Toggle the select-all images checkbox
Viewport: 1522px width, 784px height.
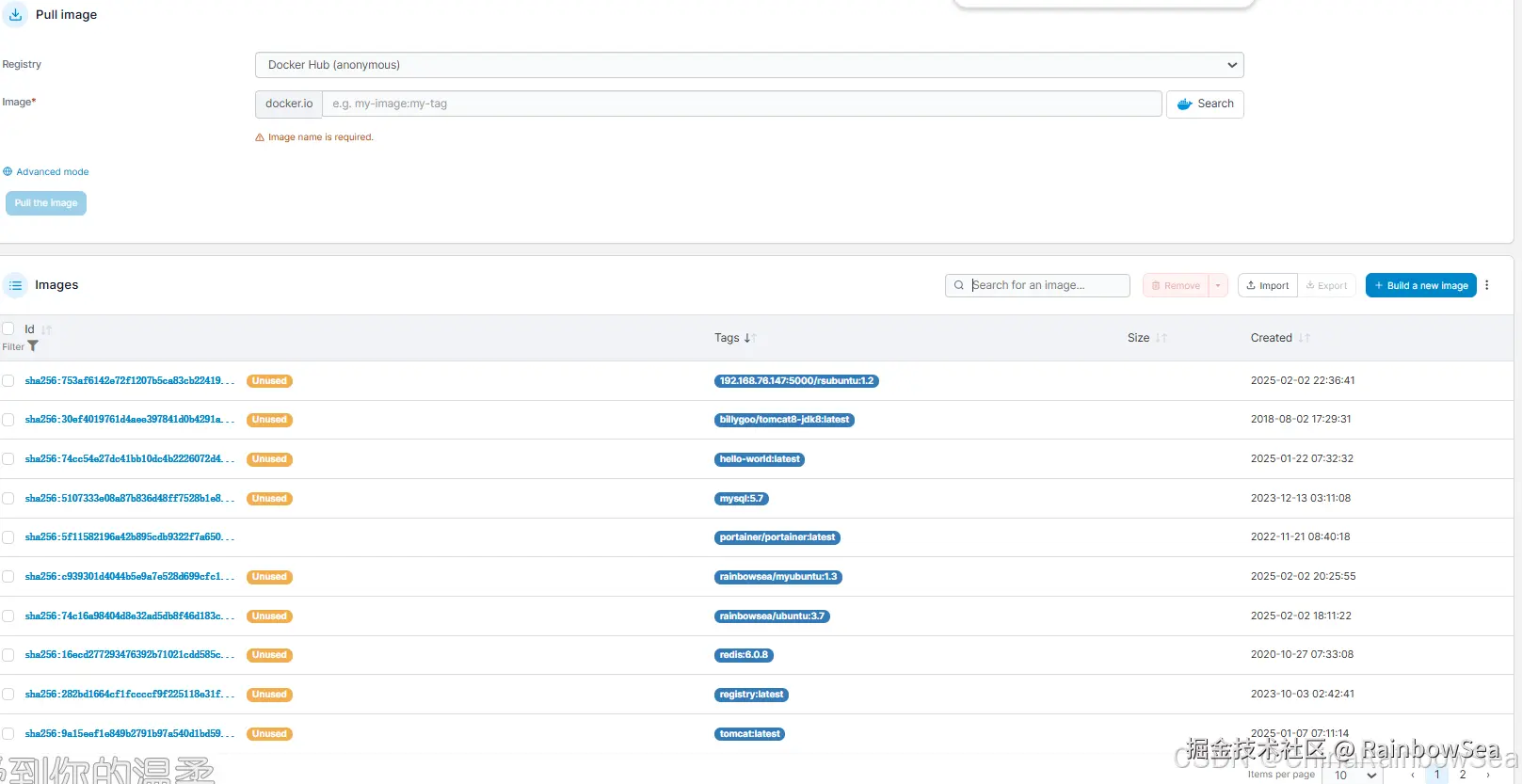click(8, 328)
